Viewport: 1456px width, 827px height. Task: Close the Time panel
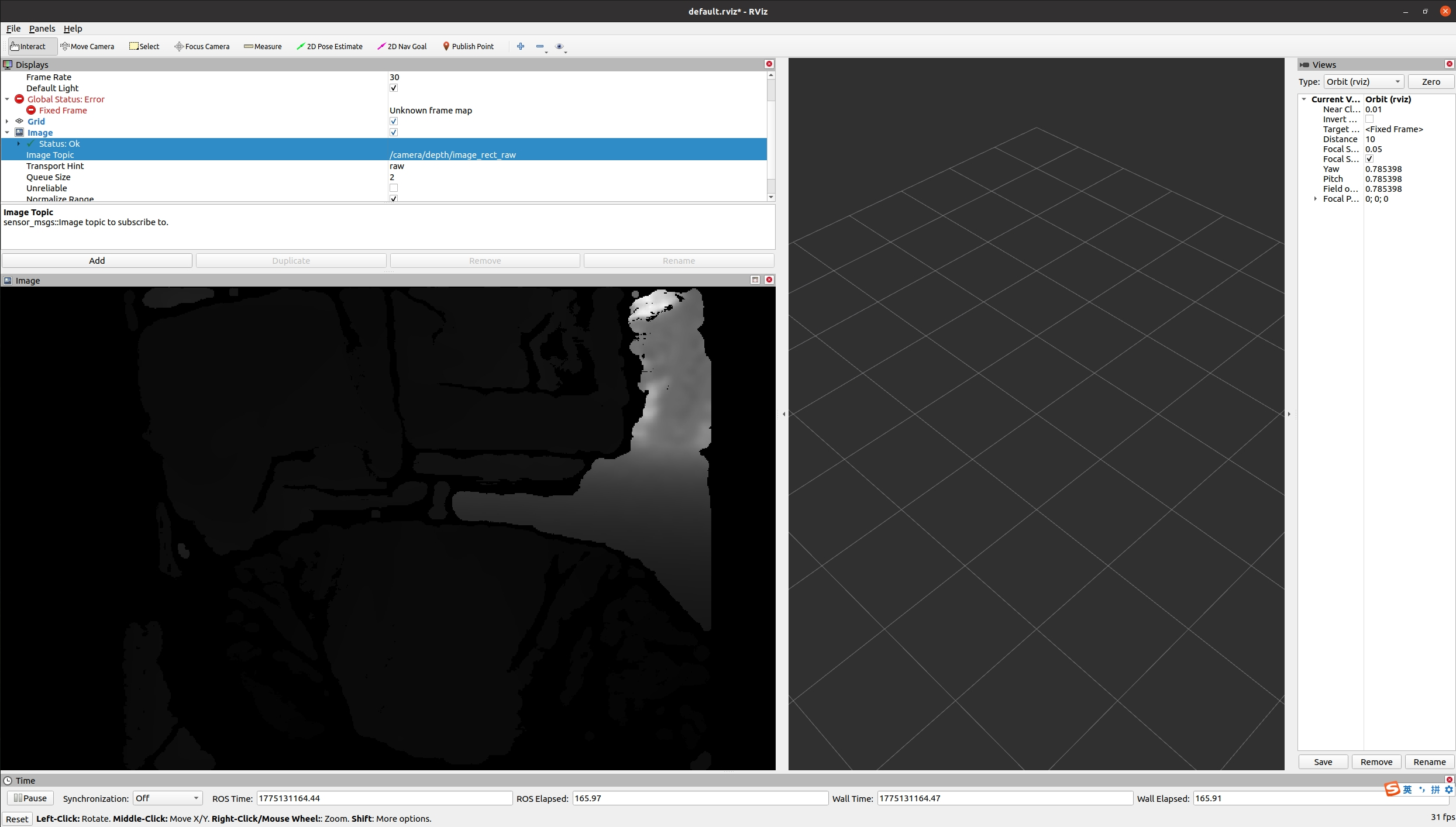tap(1450, 780)
